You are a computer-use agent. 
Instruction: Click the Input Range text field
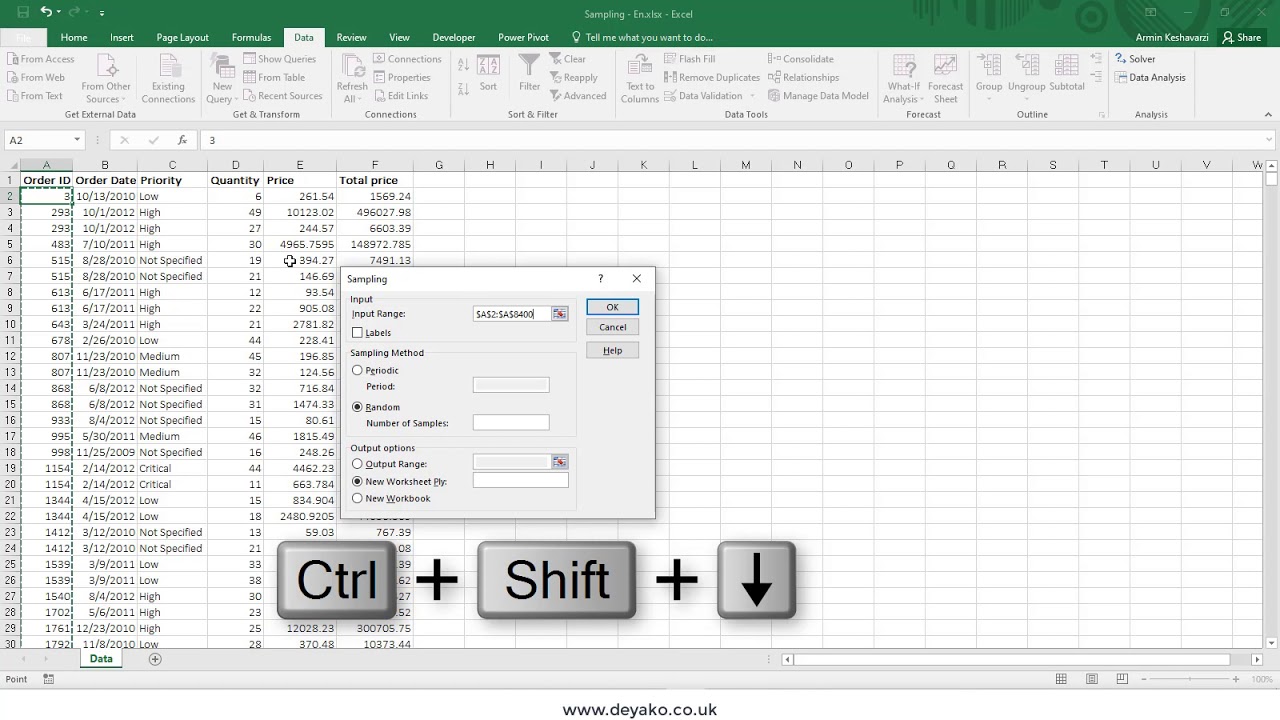point(512,314)
